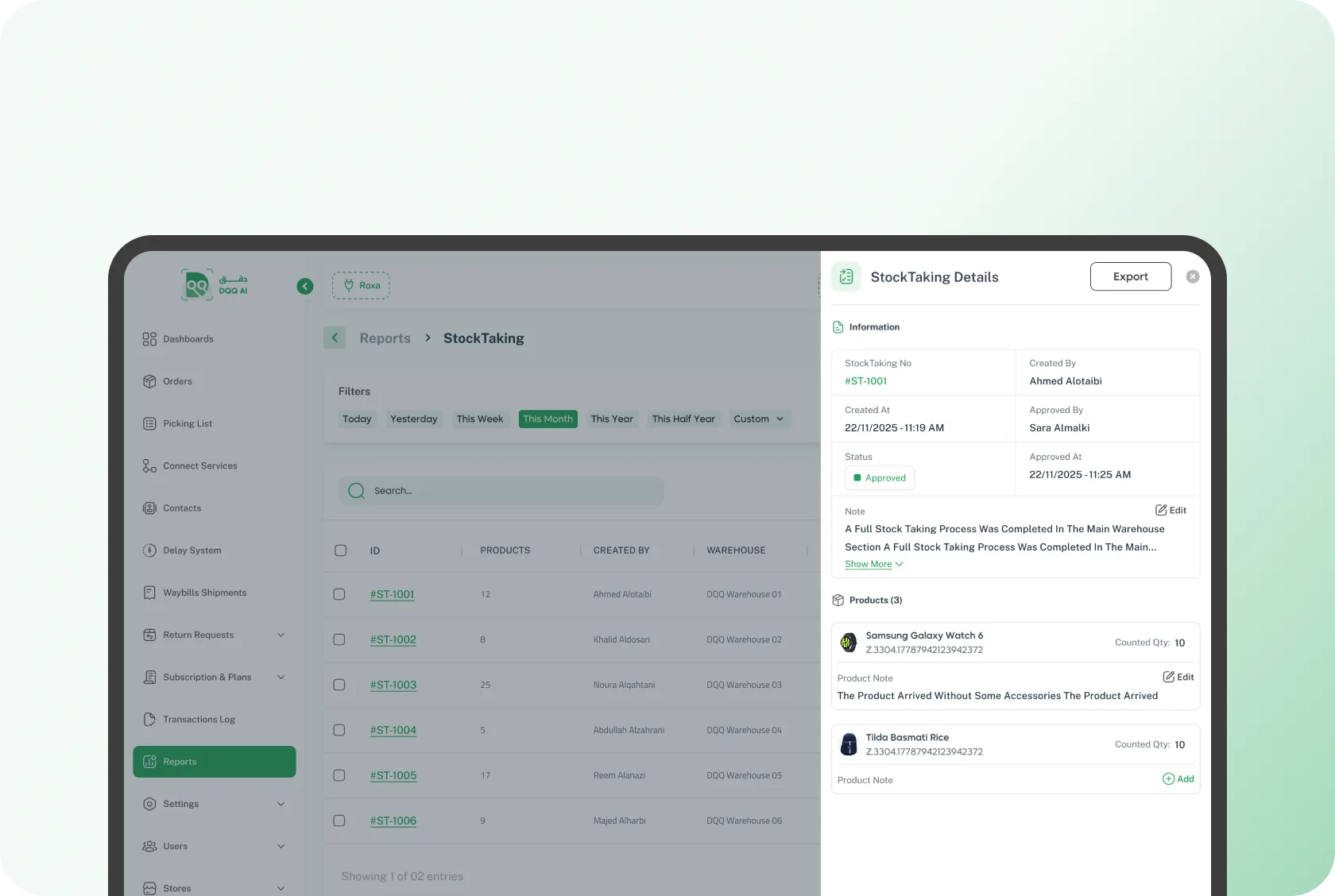Open the #ST-1002 stocktaking link
This screenshot has height=896, width=1335.
click(393, 639)
